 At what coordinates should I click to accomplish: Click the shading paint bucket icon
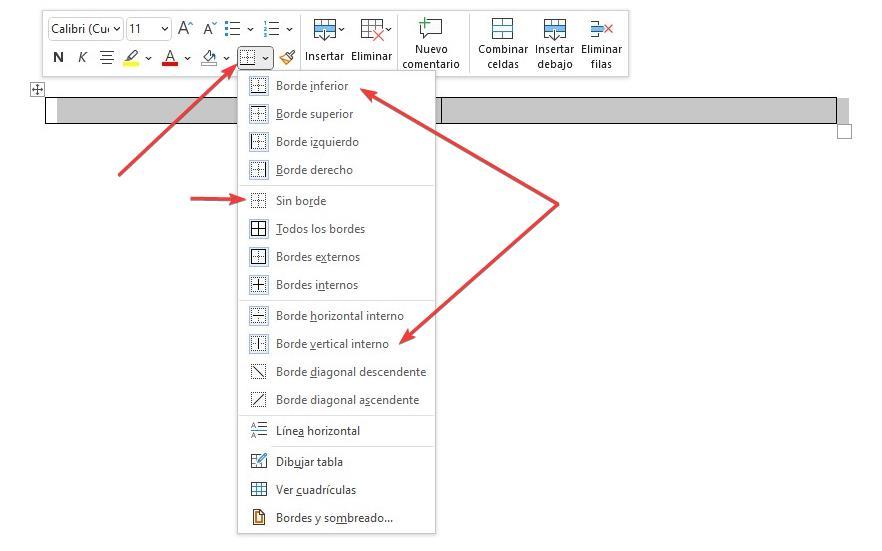[x=209, y=57]
